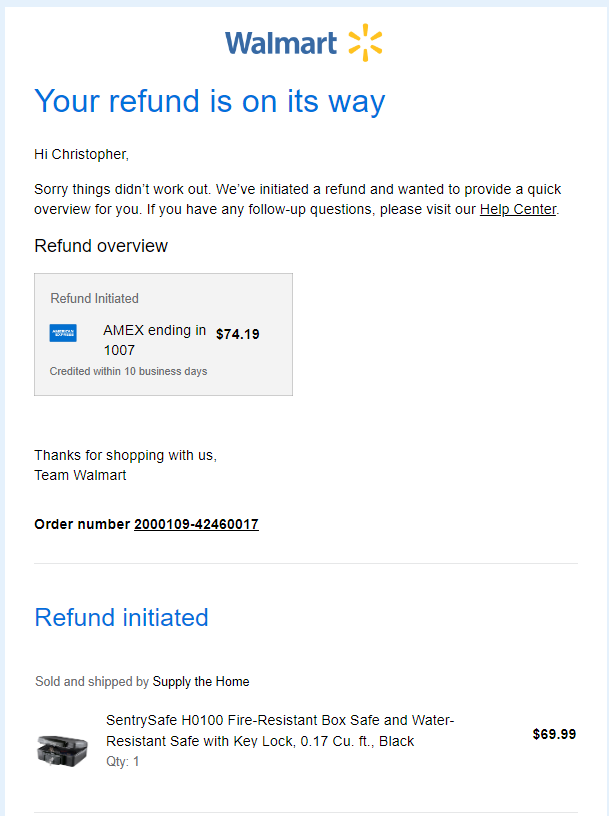Screen dimensions: 609x816
Task: Open the Help Center link
Action: click(518, 209)
